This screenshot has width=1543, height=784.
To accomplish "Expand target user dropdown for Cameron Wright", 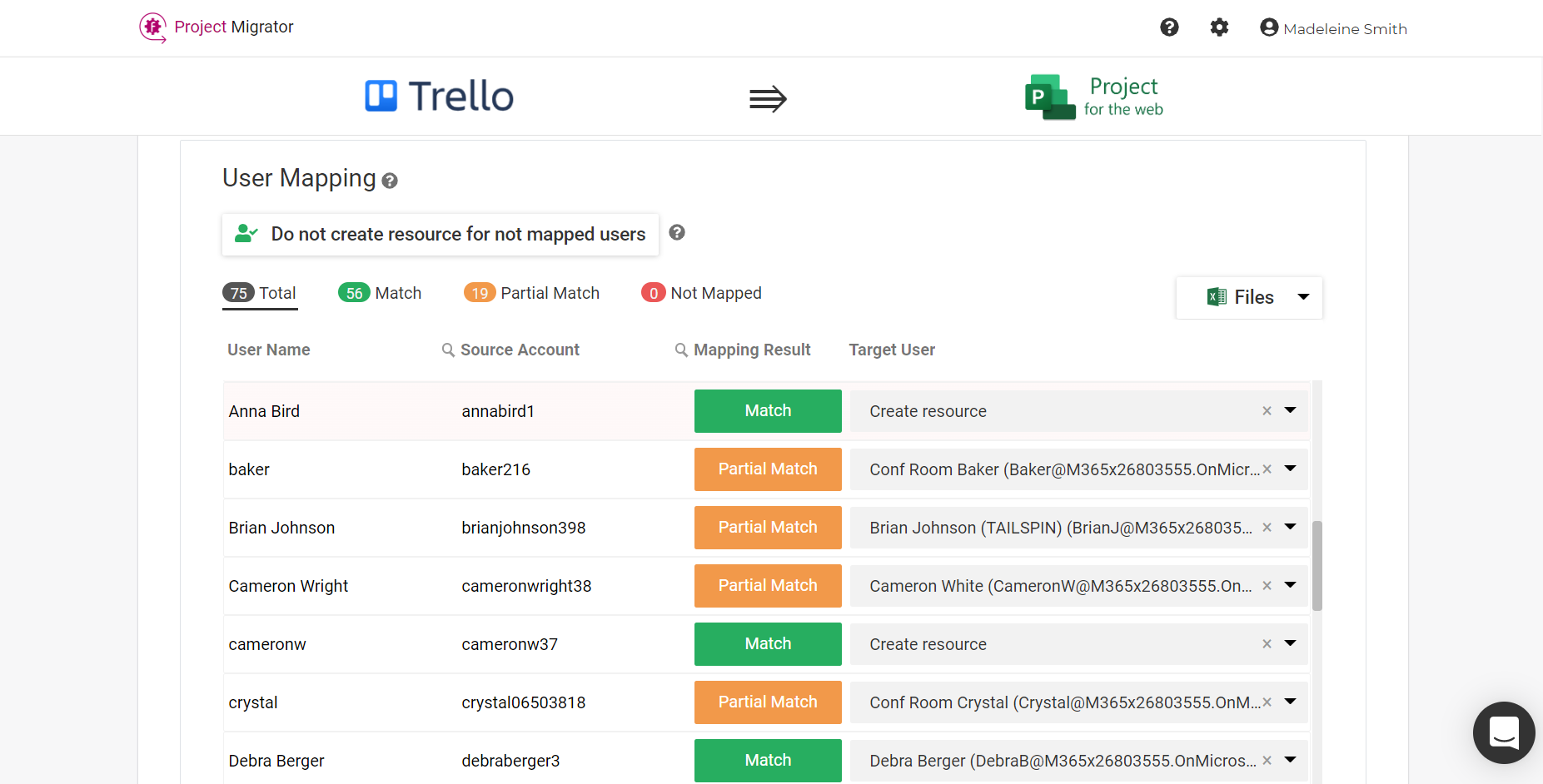I will 1290,585.
